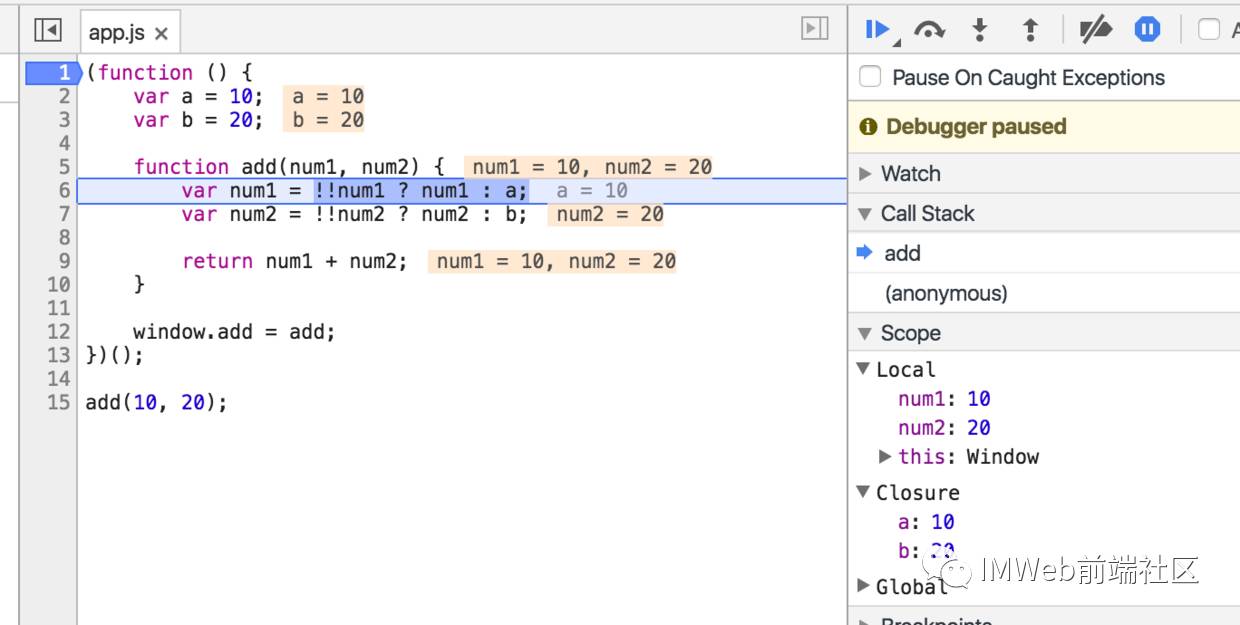Collapse the Local scope group
The height and width of the screenshot is (625, 1240).
[864, 369]
